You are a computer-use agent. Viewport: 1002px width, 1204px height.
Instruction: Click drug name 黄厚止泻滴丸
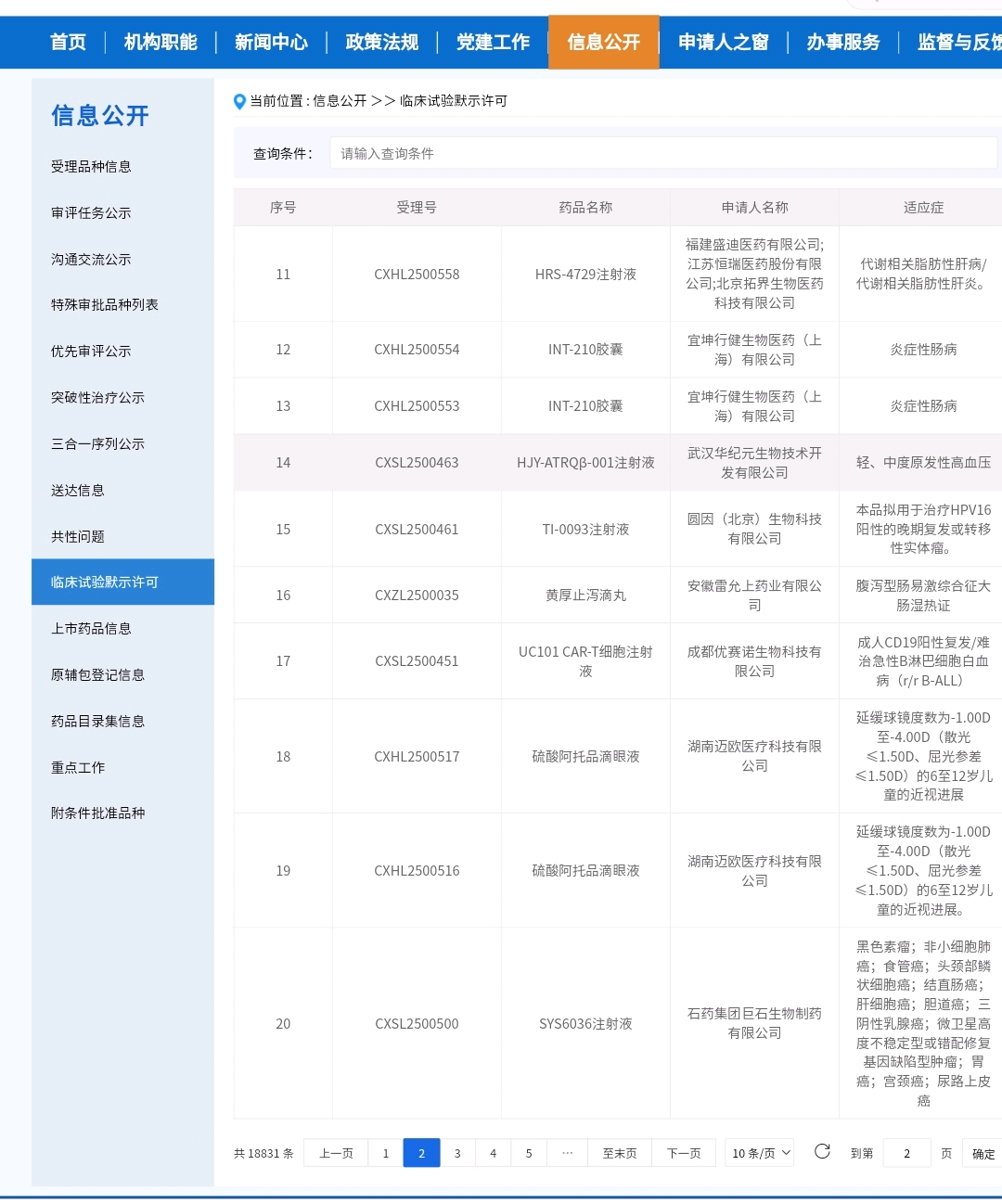585,596
